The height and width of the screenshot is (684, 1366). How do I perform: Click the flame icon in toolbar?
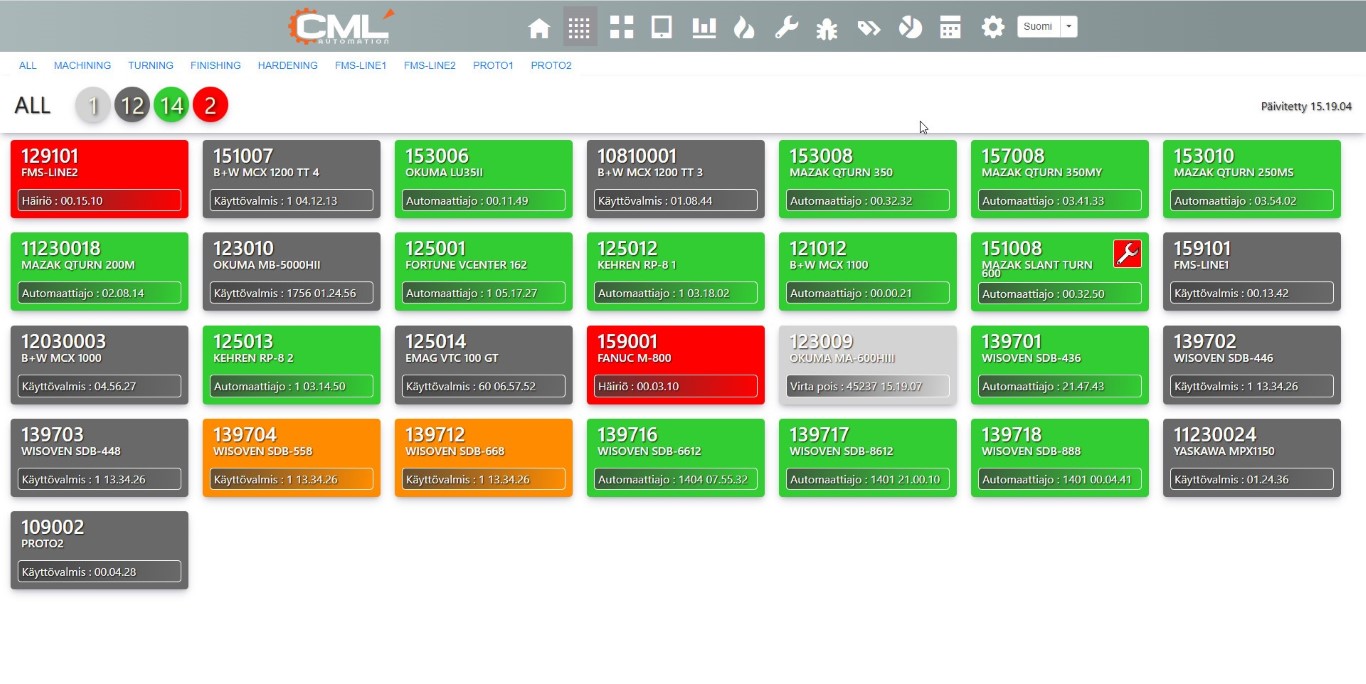coord(744,28)
